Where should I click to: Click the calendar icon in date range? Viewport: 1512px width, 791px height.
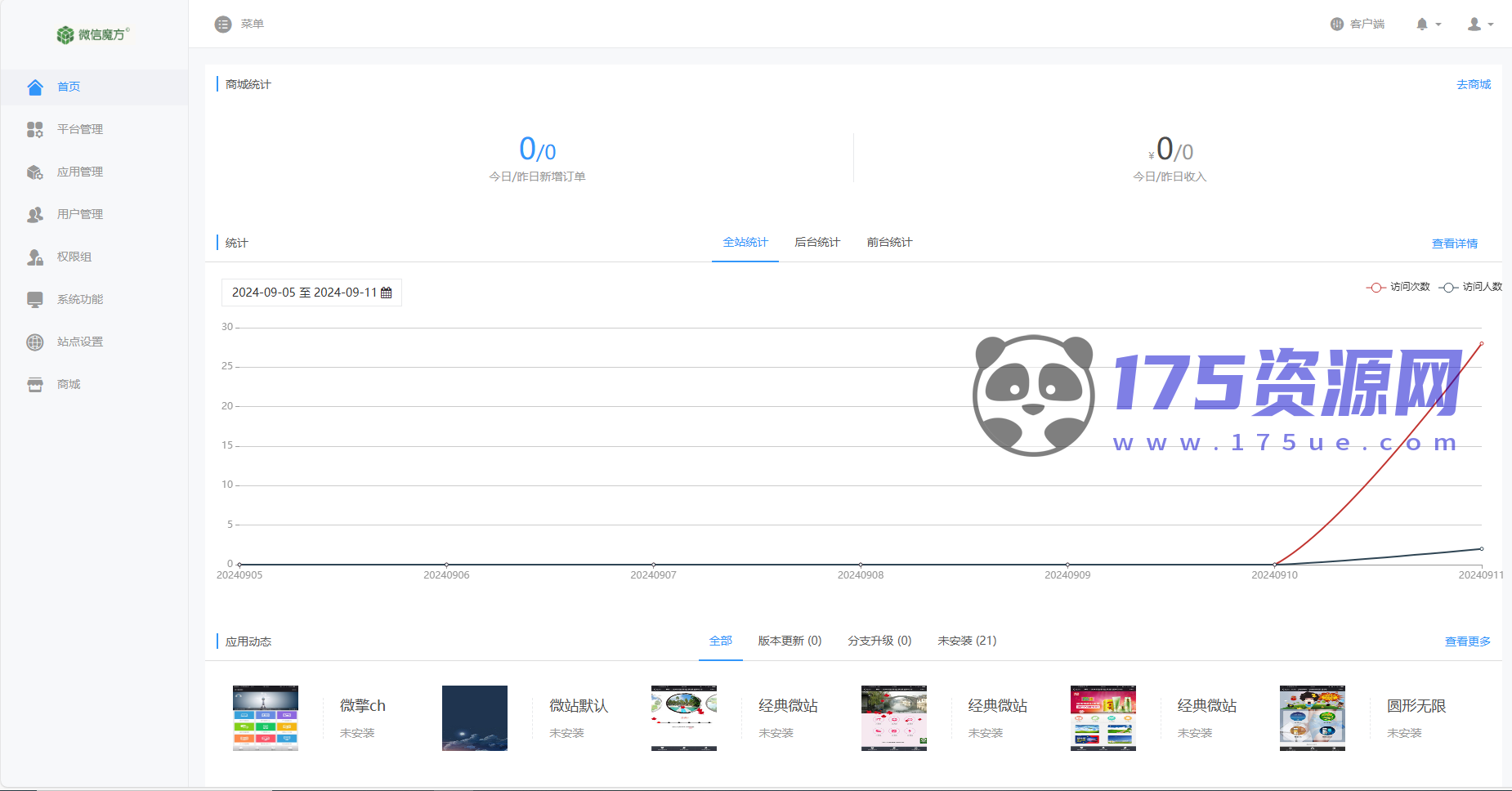pos(387,293)
